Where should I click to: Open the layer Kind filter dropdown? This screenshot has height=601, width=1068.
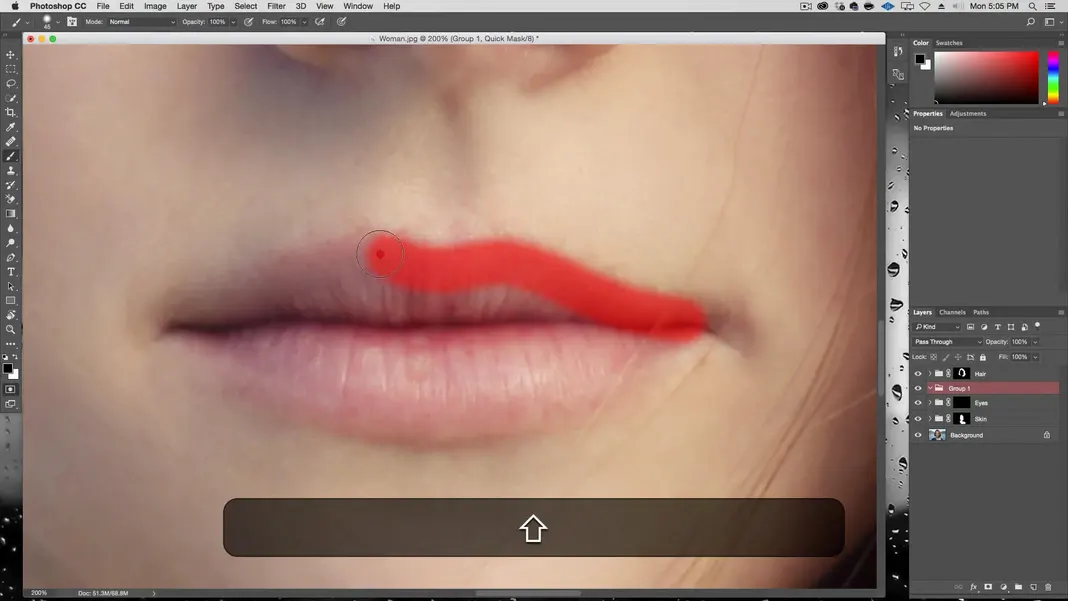click(x=937, y=327)
